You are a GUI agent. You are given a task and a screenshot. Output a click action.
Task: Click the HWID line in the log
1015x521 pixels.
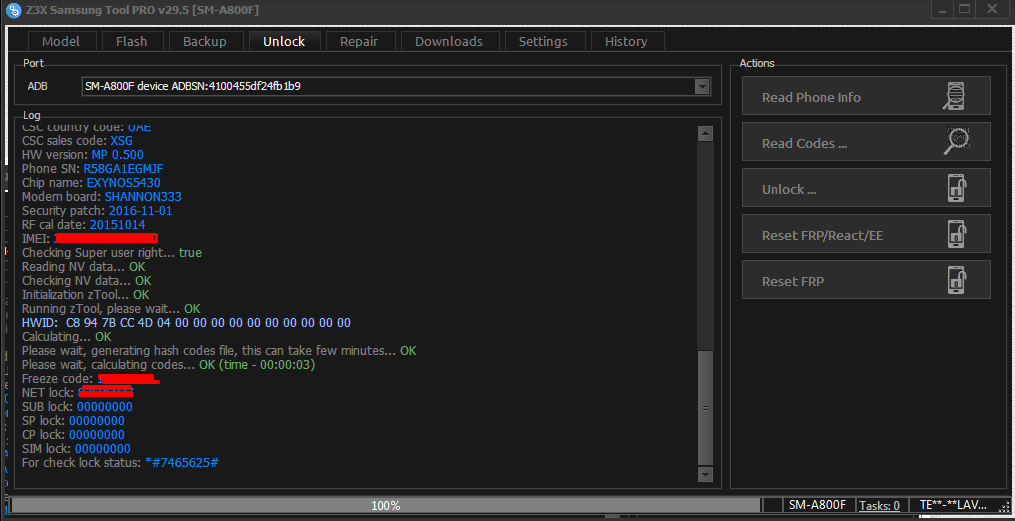pyautogui.click(x=186, y=322)
